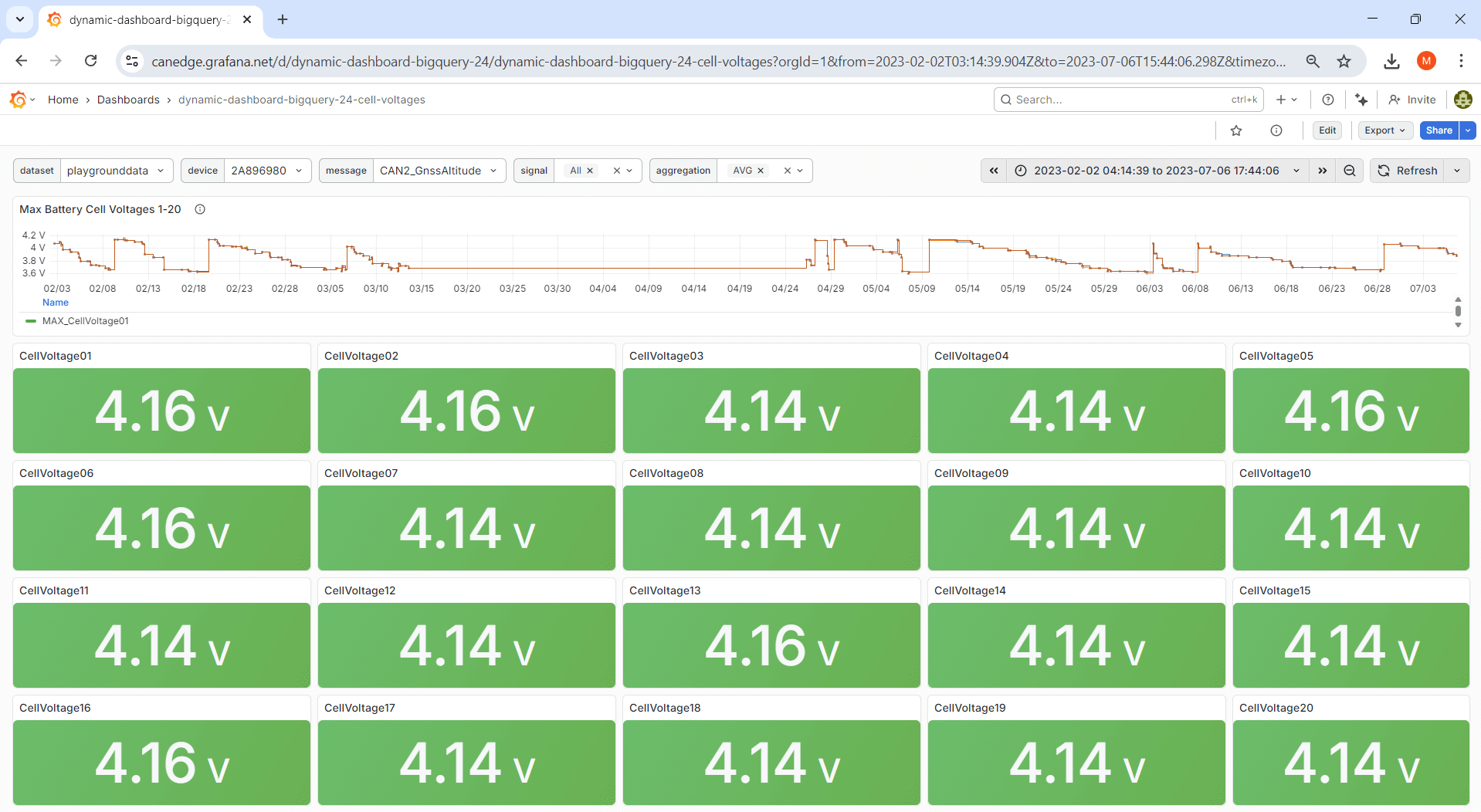Open the Grafana Assistant sparkle icon
This screenshot has height=812, width=1481.
(x=1361, y=100)
